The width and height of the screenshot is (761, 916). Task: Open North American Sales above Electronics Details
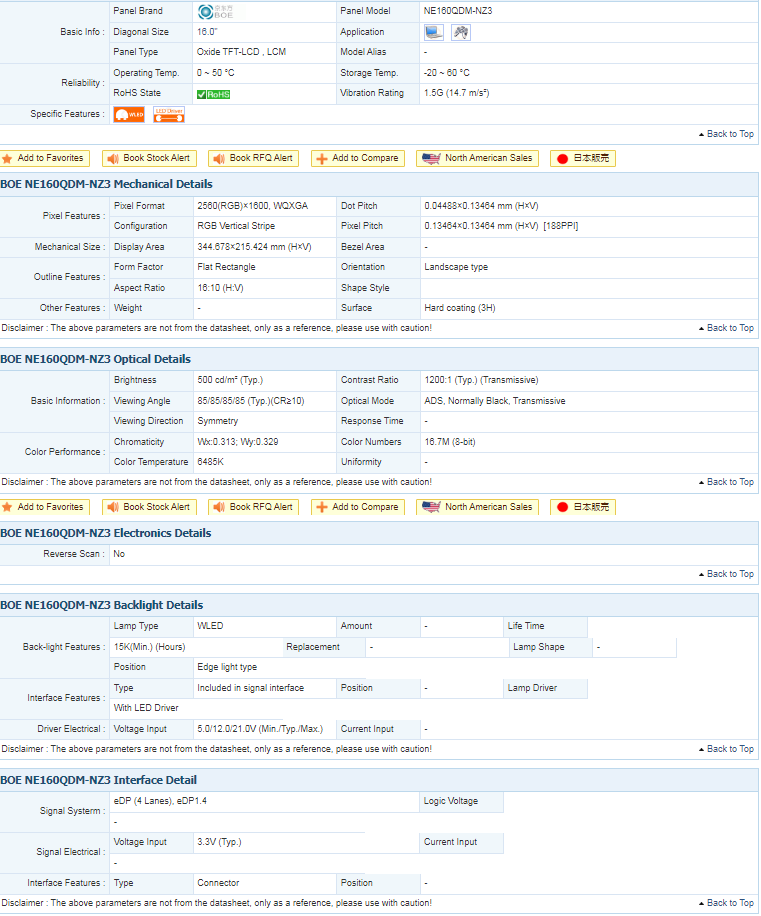pyautogui.click(x=478, y=507)
